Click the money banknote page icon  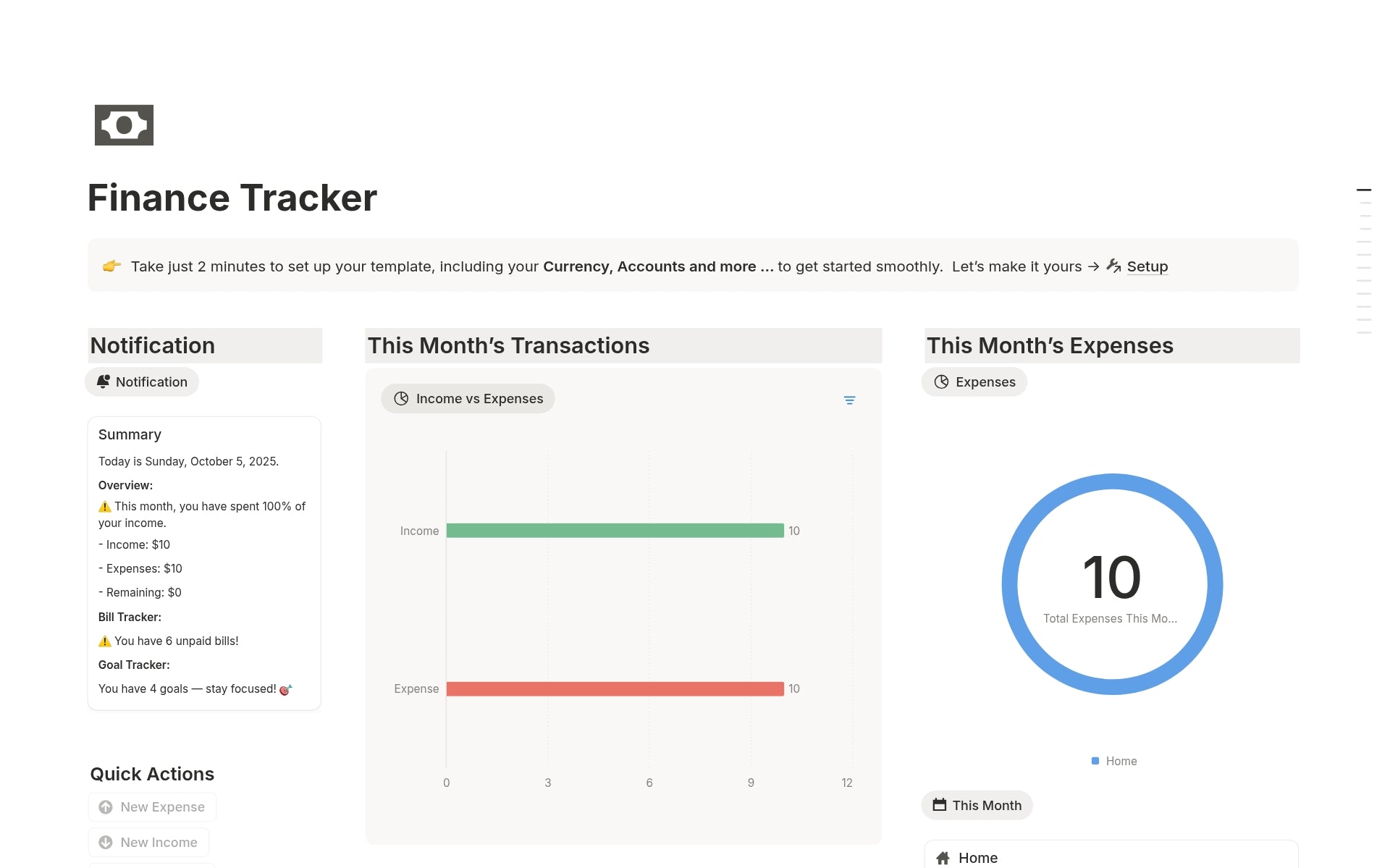[x=124, y=125]
